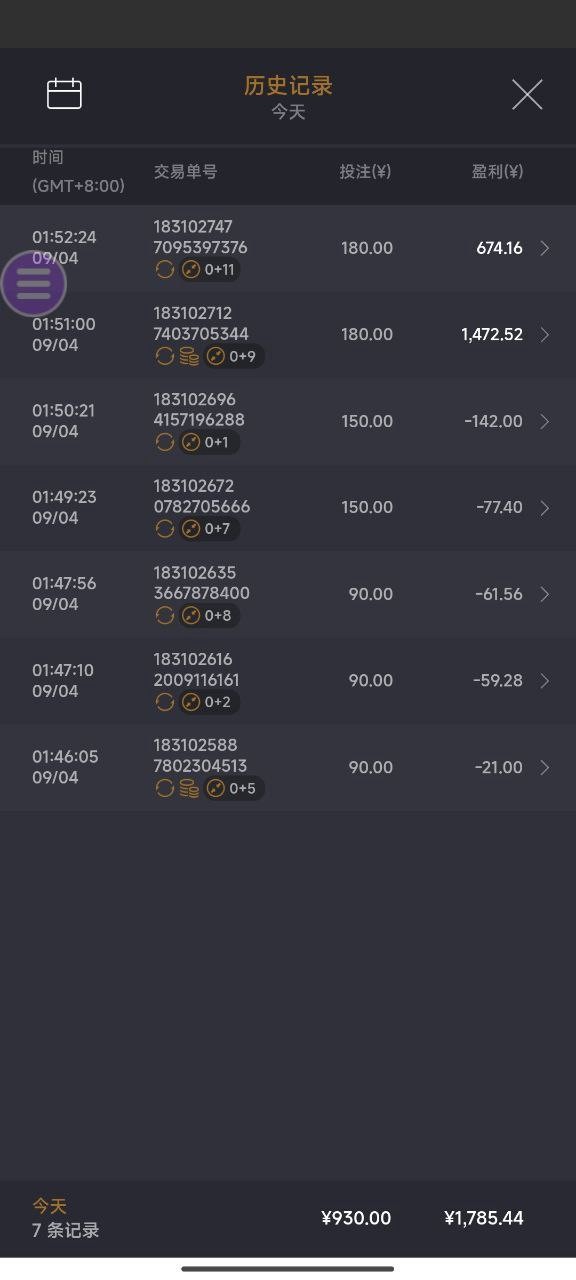Tap the purple floating menu button
576x1280 pixels.
click(33, 284)
